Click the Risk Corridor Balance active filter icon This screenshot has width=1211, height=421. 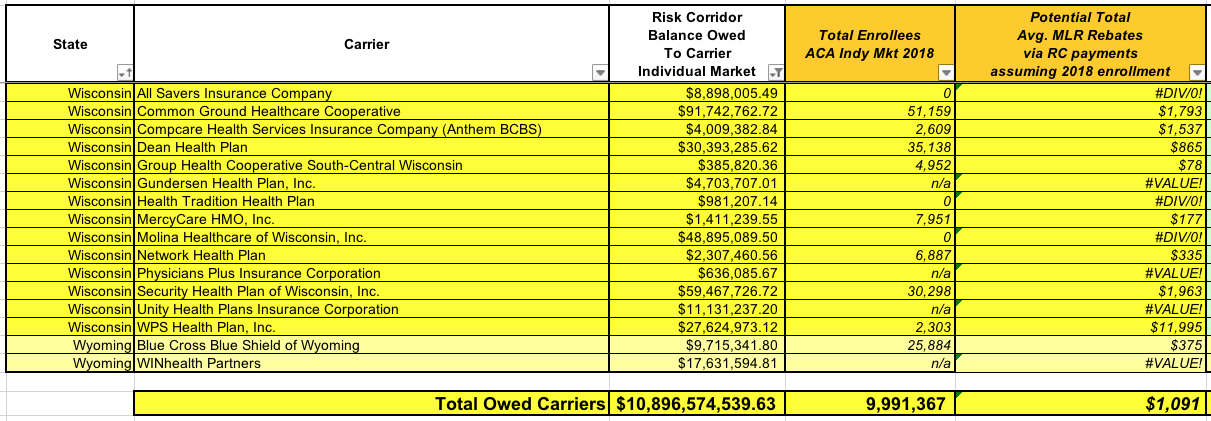point(775,73)
